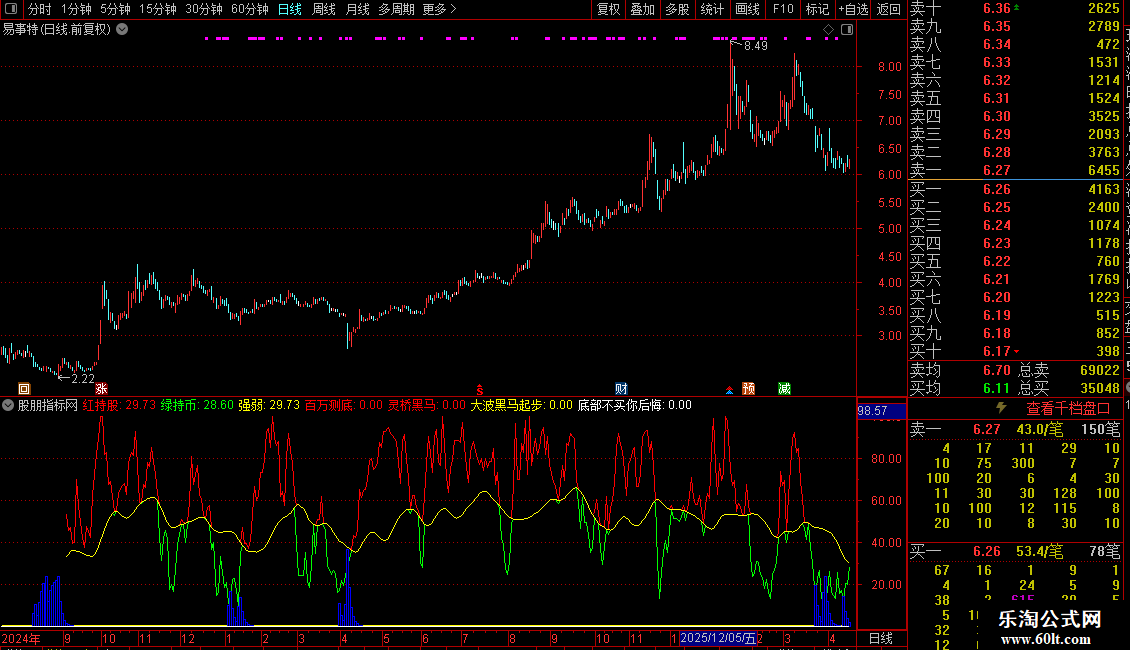Select the 5分钟 period tab
Viewport: 1130px width, 650px height.
115,9
